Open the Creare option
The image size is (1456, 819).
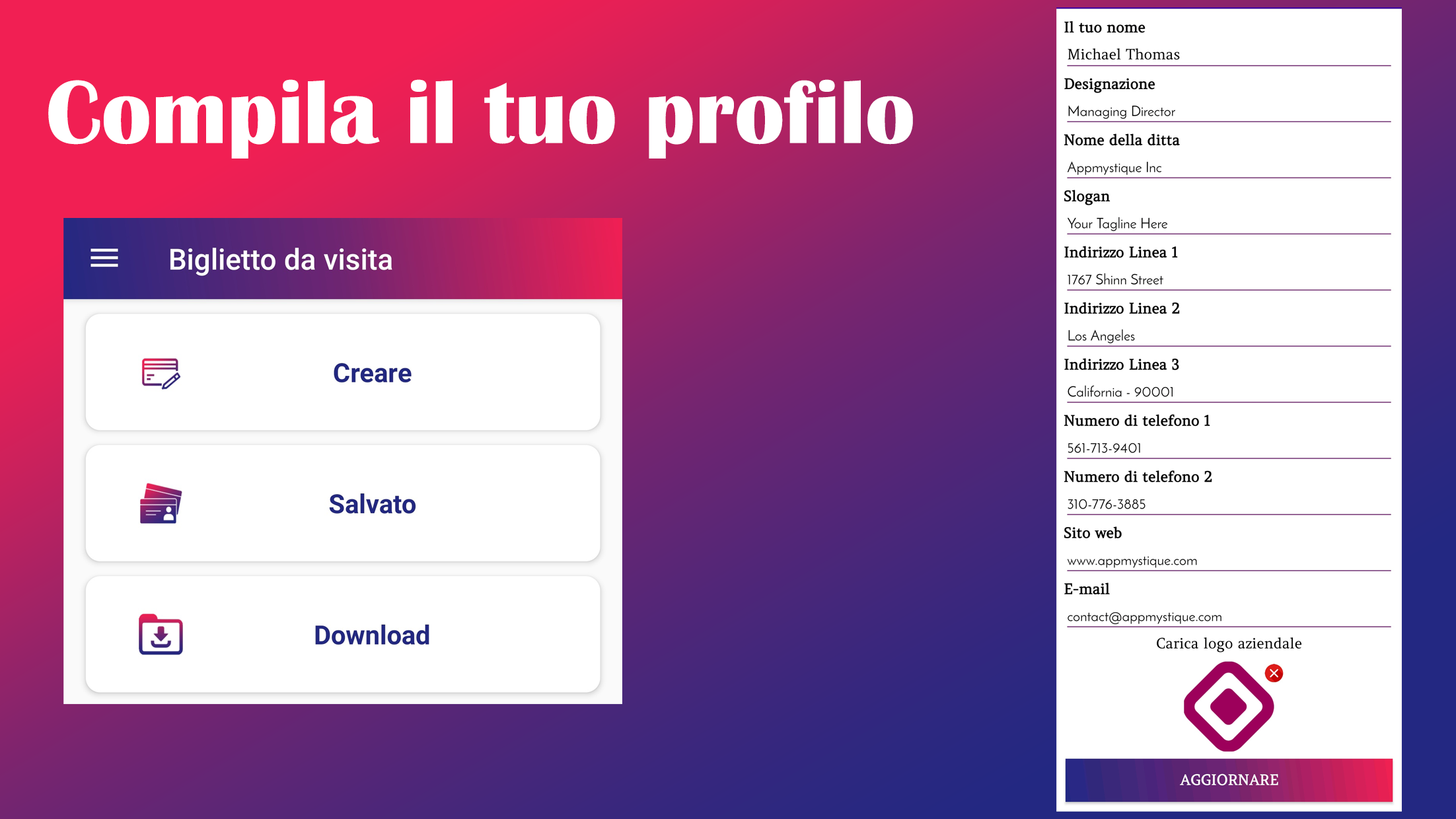(343, 373)
